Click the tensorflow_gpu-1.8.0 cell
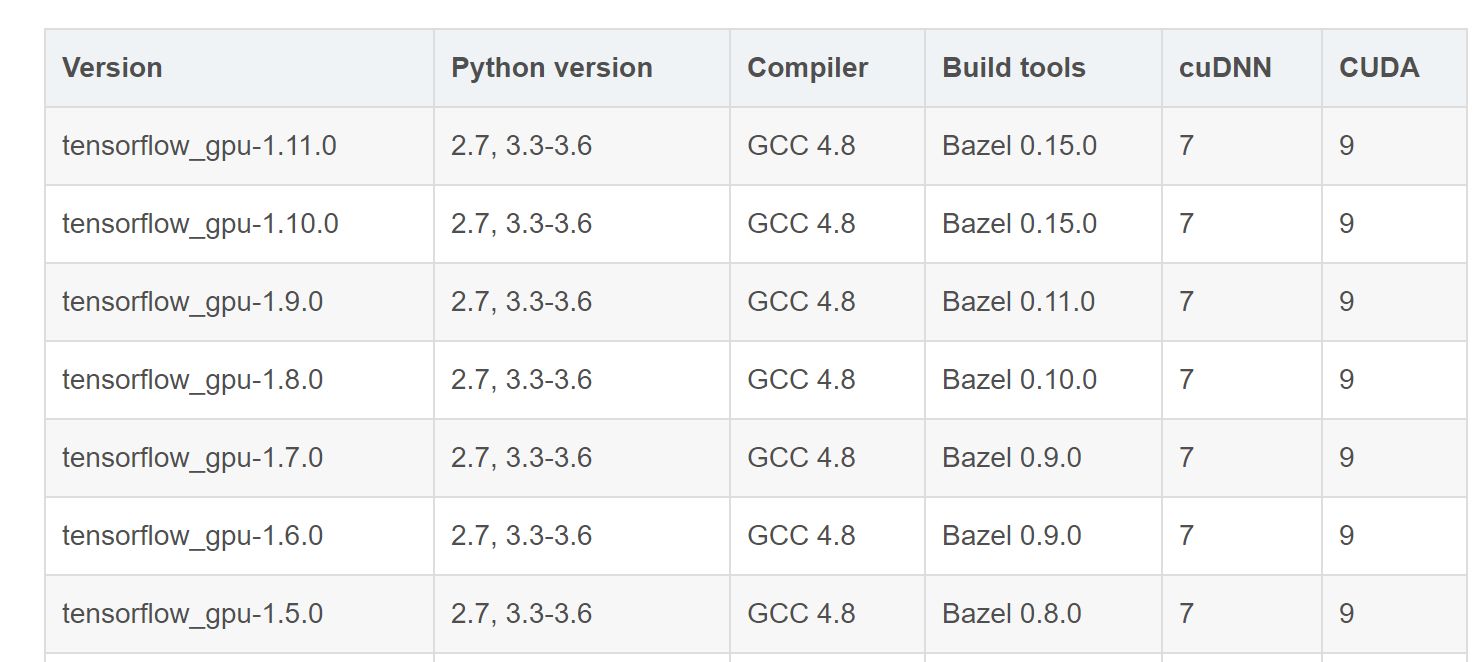The image size is (1476, 662). [240, 380]
